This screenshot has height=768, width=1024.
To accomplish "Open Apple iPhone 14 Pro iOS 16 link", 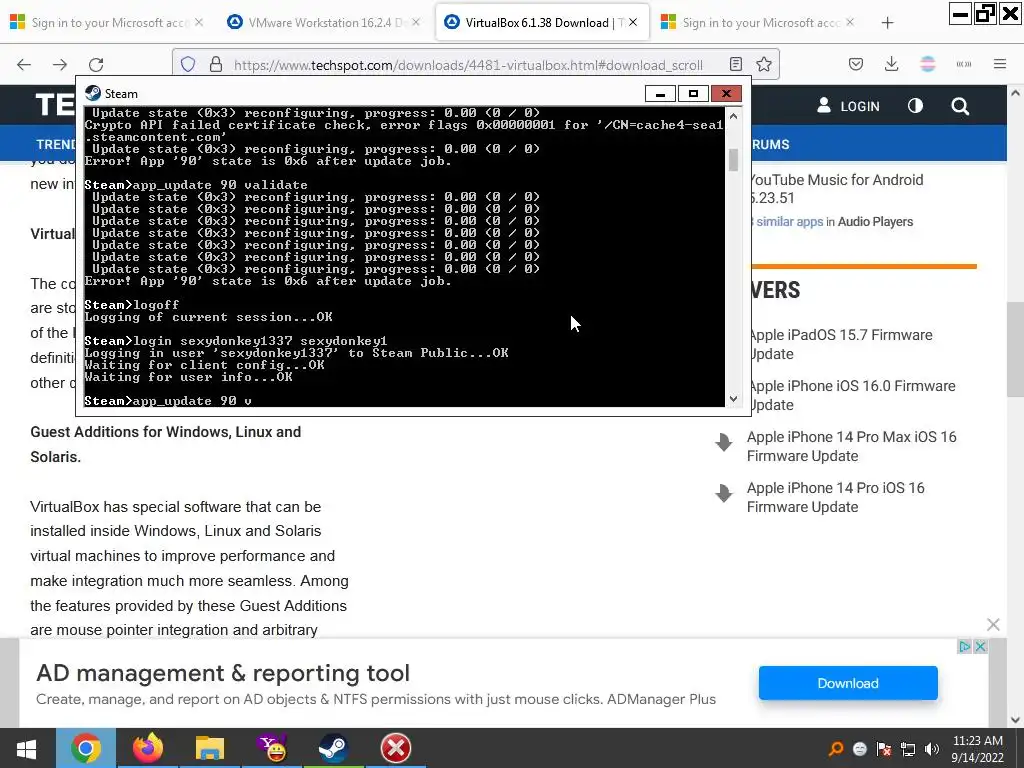I will (x=836, y=497).
